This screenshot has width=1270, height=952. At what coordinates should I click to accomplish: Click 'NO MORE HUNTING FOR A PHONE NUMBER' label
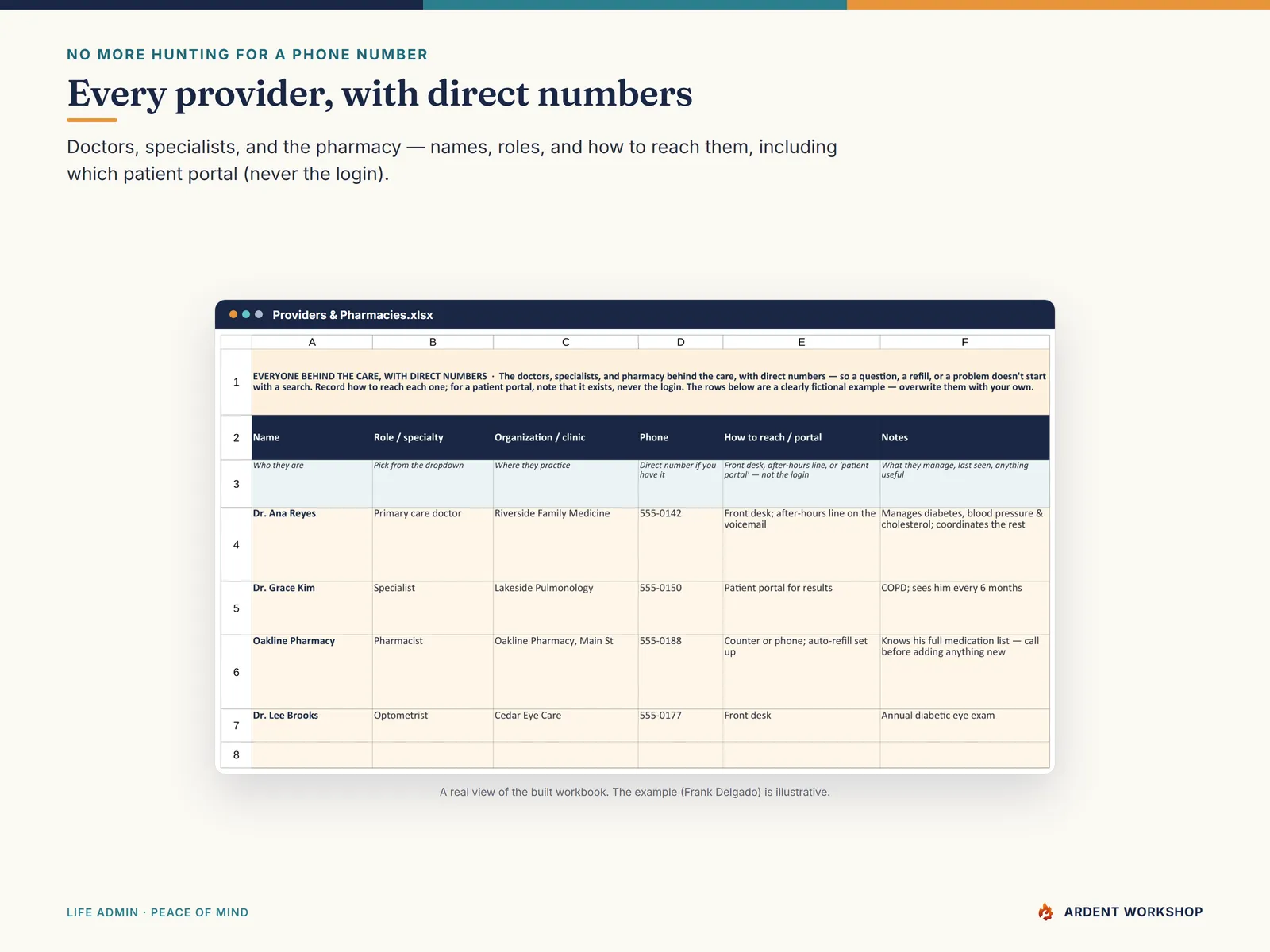coord(247,55)
